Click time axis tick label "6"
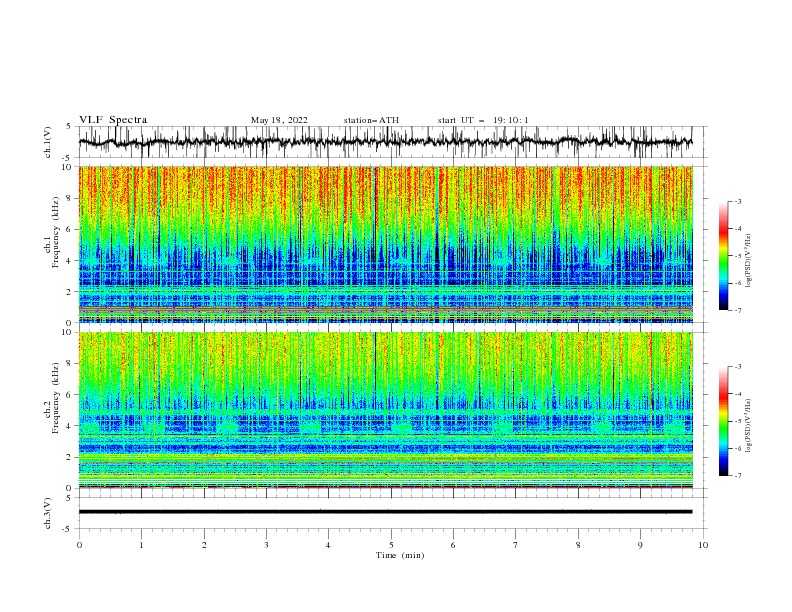 (x=453, y=545)
